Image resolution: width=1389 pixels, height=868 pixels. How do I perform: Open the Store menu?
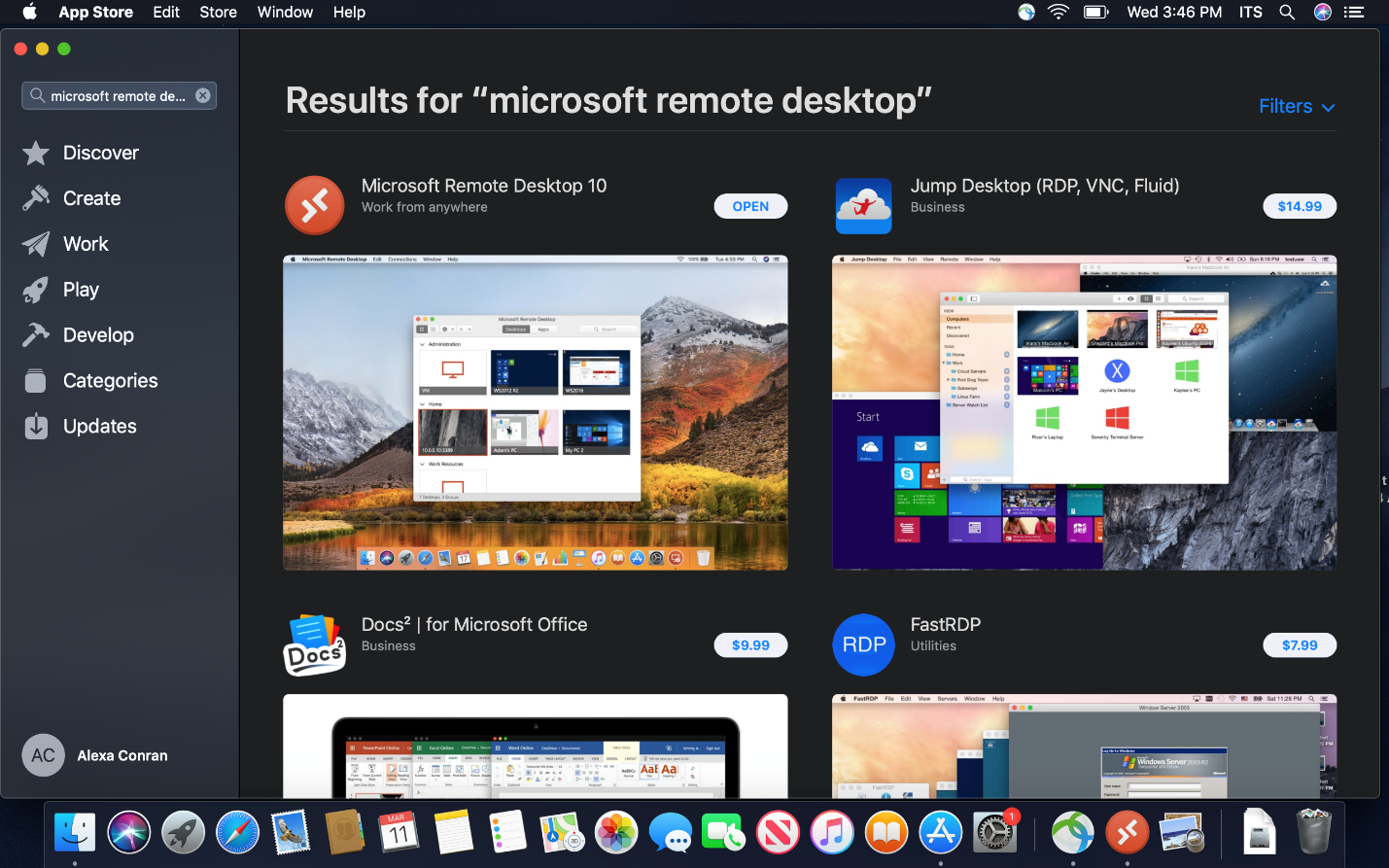[219, 12]
